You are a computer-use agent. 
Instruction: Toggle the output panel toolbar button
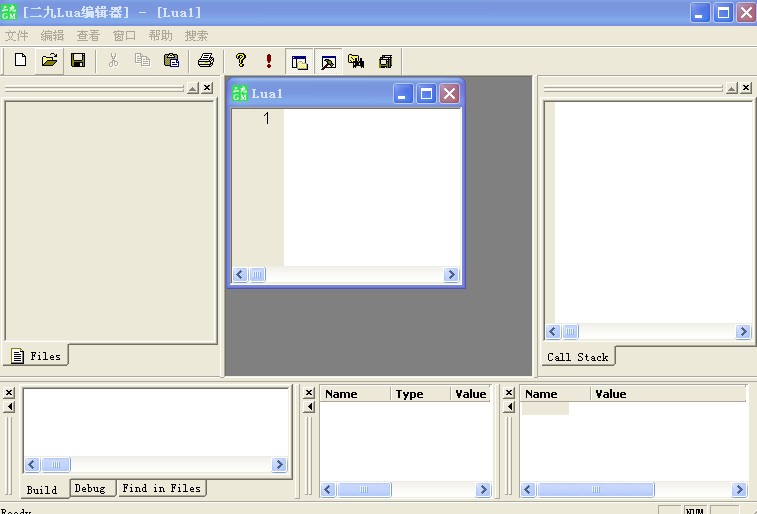tap(328, 61)
